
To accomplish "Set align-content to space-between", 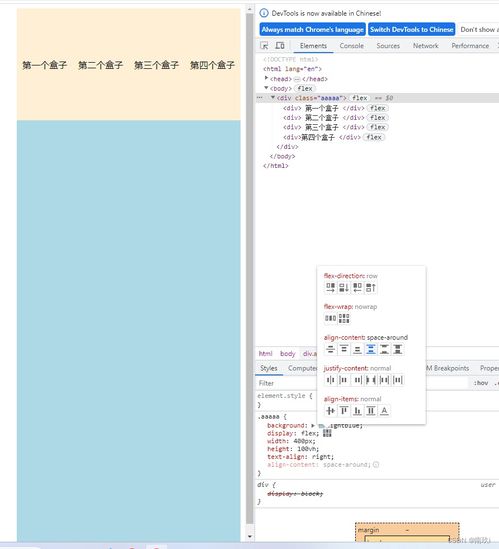I will coord(384,349).
